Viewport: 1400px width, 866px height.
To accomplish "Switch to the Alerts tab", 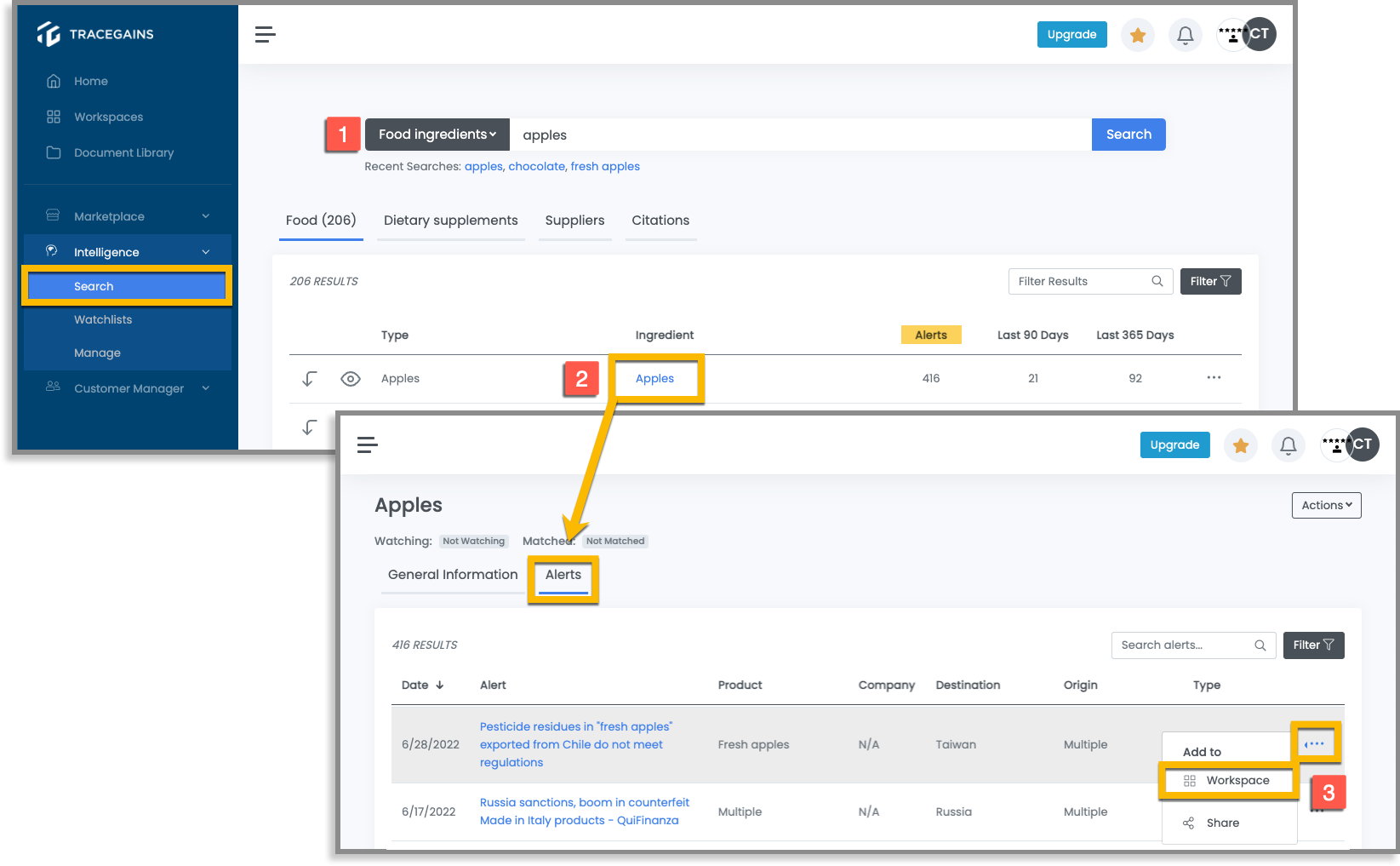I will 563,575.
